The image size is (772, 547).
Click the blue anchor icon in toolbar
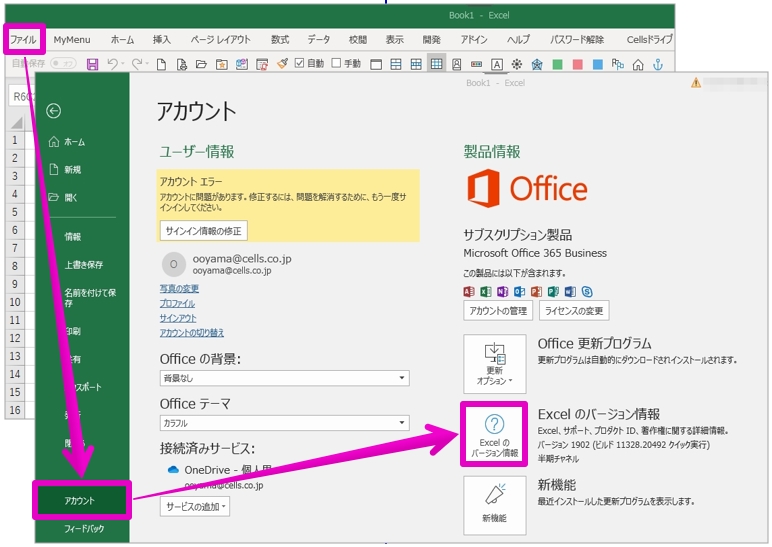658,64
